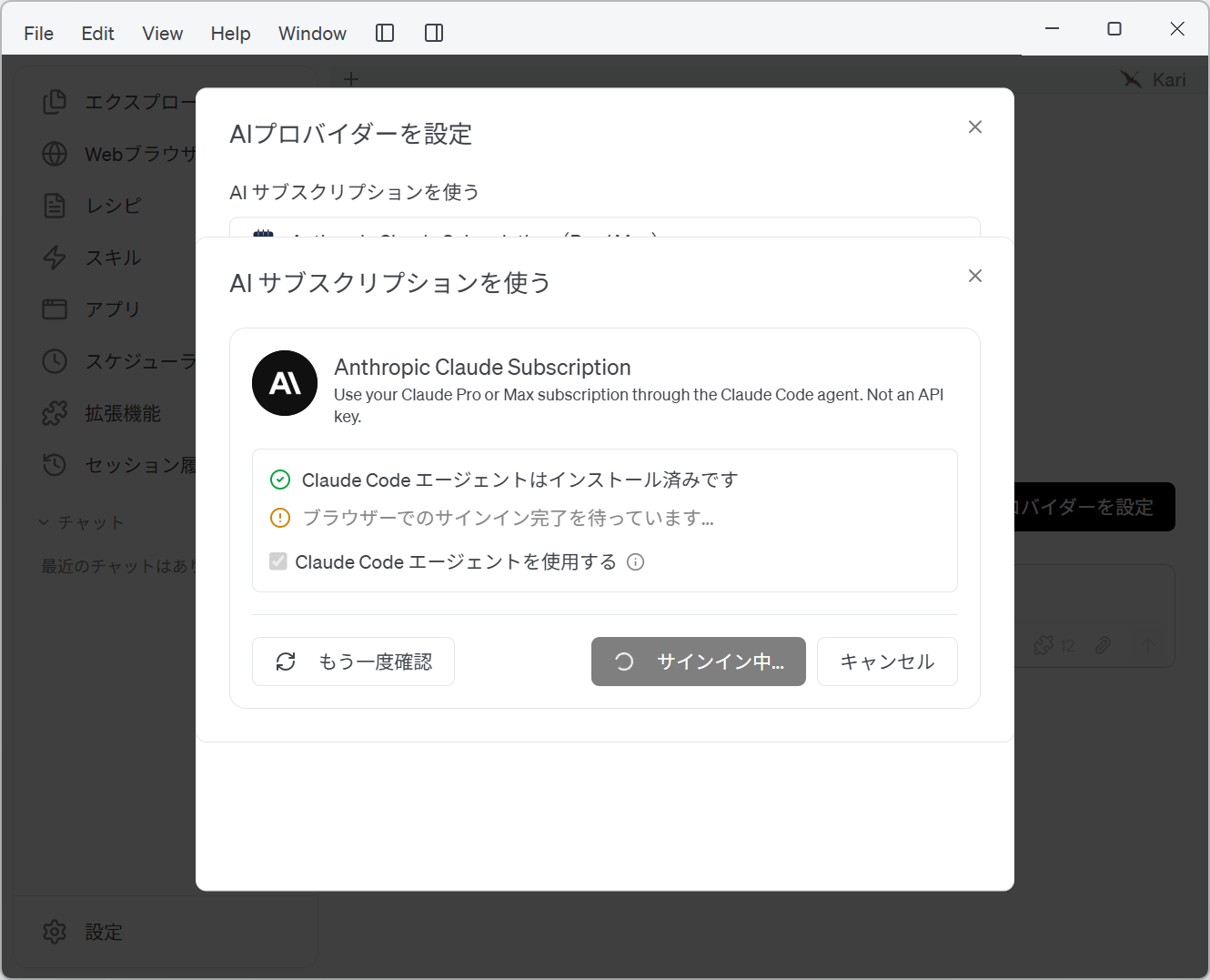Open the File menu
The image size is (1210, 980).
click(38, 34)
